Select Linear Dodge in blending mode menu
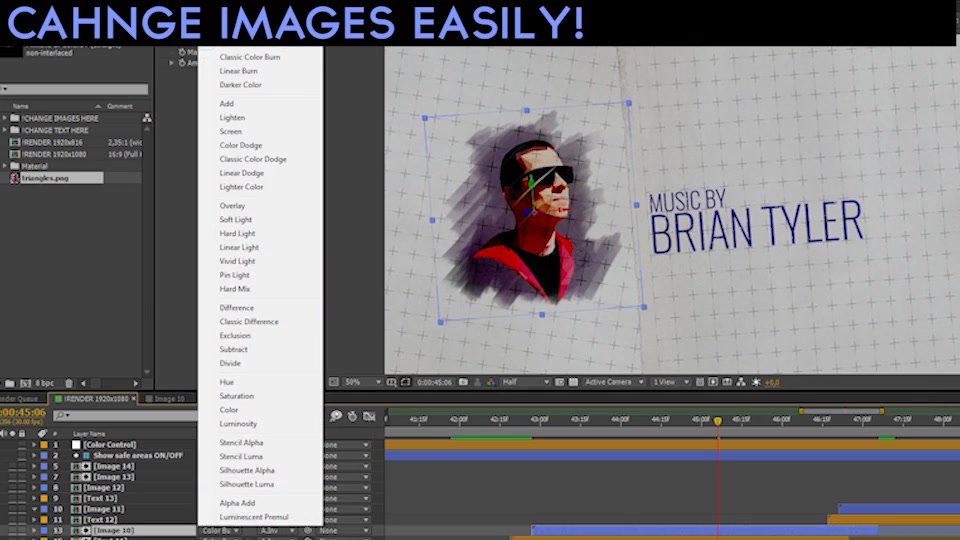The height and width of the screenshot is (540, 960). [242, 173]
